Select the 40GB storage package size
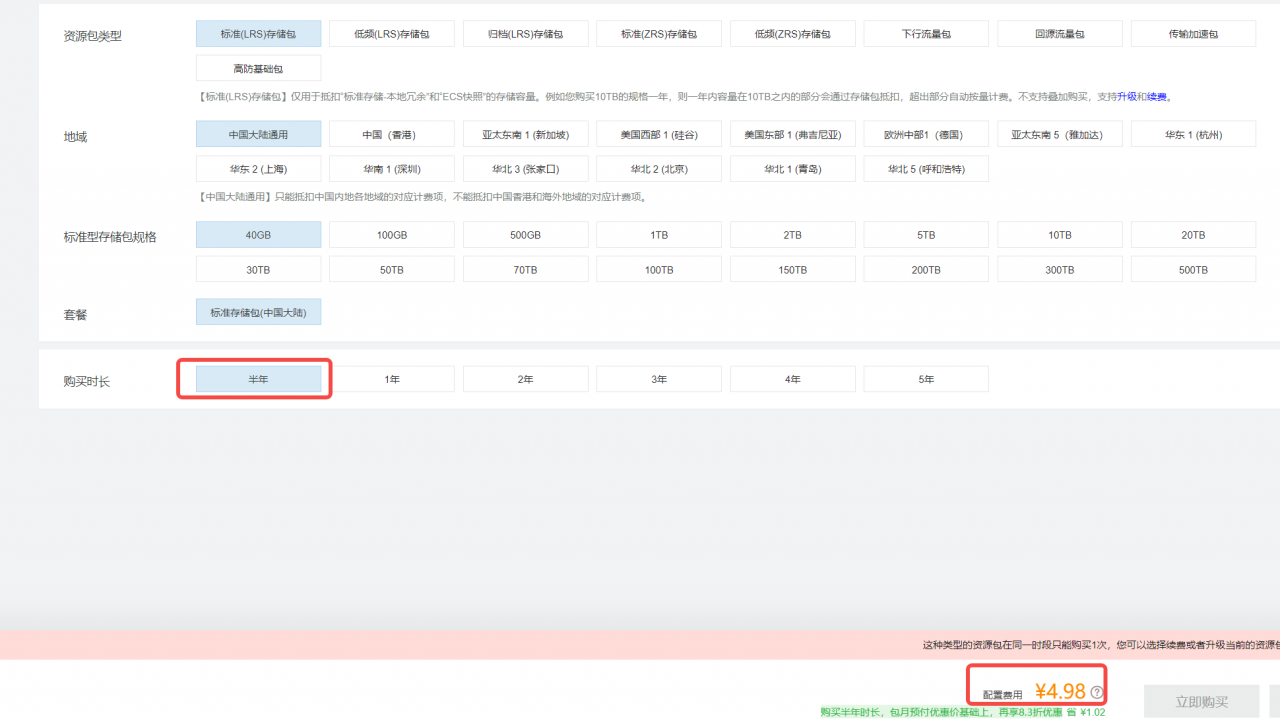Image resolution: width=1280 pixels, height=719 pixels. tap(258, 235)
